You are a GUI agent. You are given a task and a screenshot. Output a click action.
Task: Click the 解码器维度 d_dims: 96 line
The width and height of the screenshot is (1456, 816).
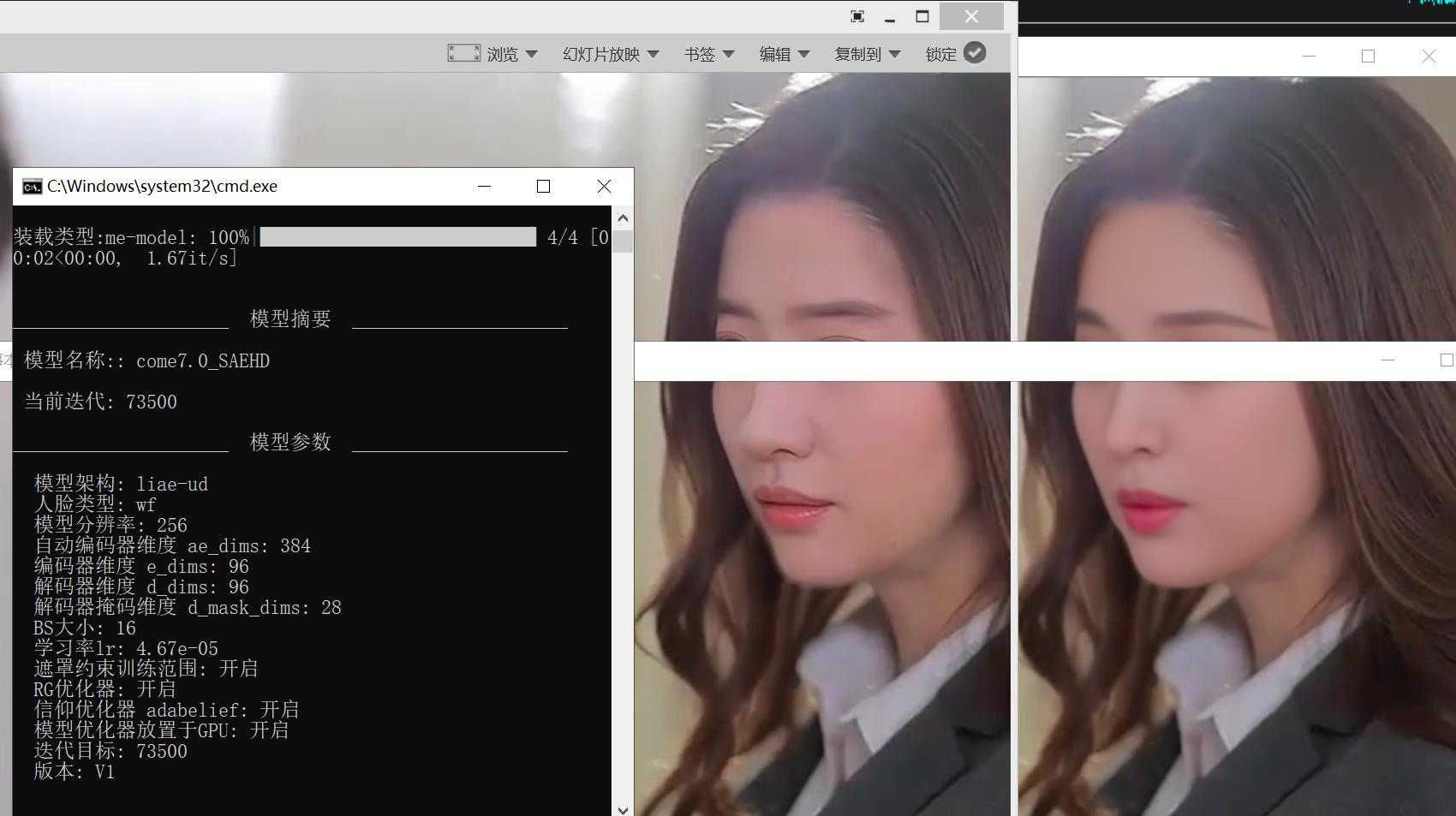[x=141, y=587]
